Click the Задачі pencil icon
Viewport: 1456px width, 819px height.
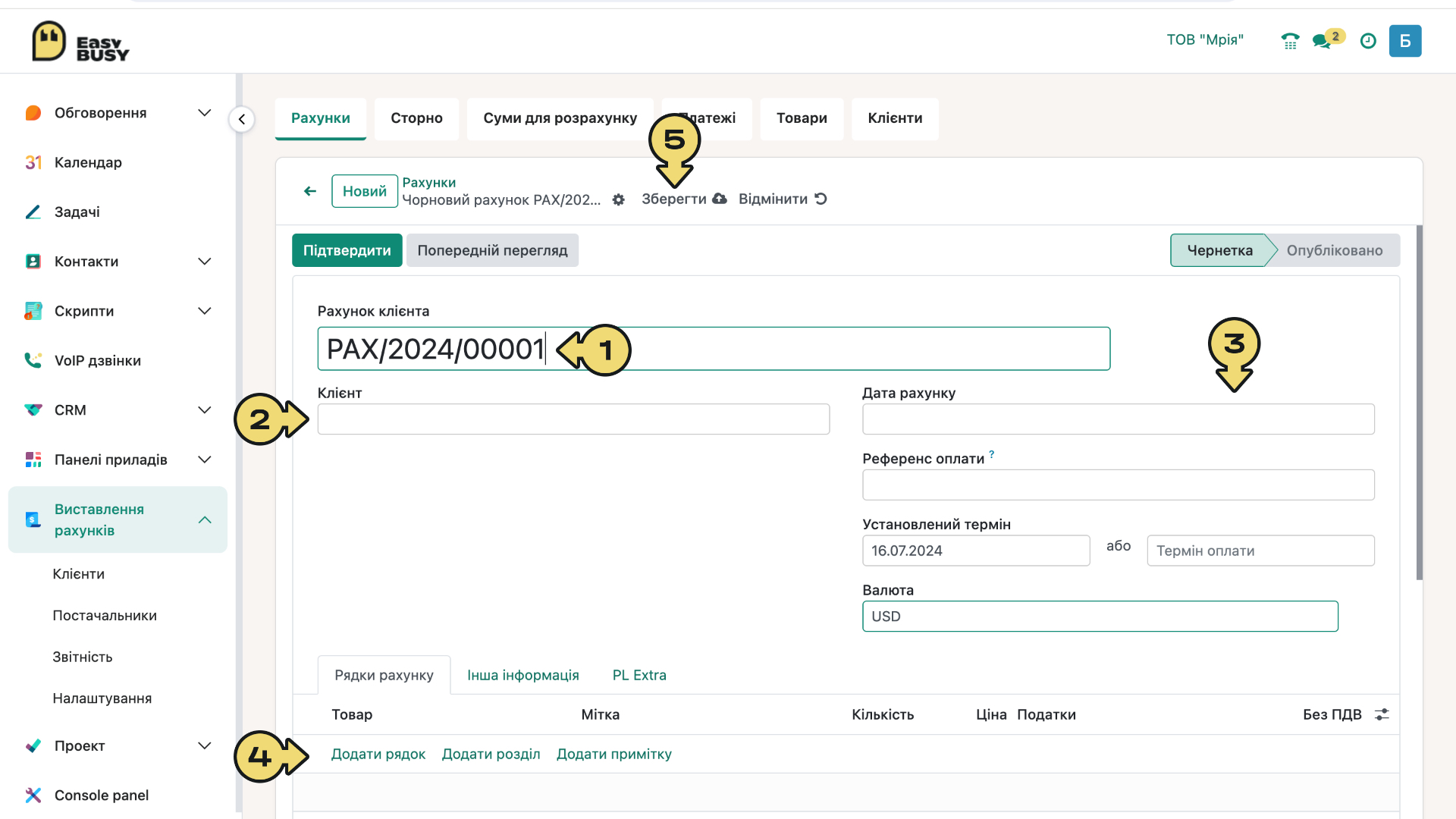coord(33,212)
